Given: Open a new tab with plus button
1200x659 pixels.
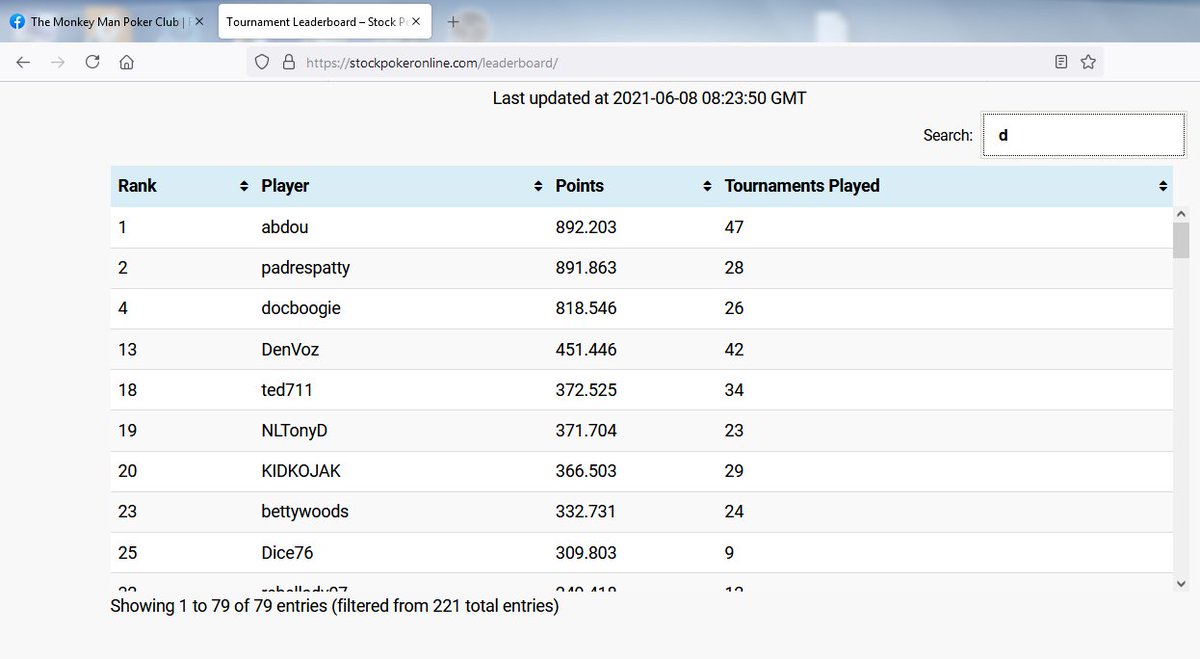Looking at the screenshot, I should pyautogui.click(x=453, y=21).
